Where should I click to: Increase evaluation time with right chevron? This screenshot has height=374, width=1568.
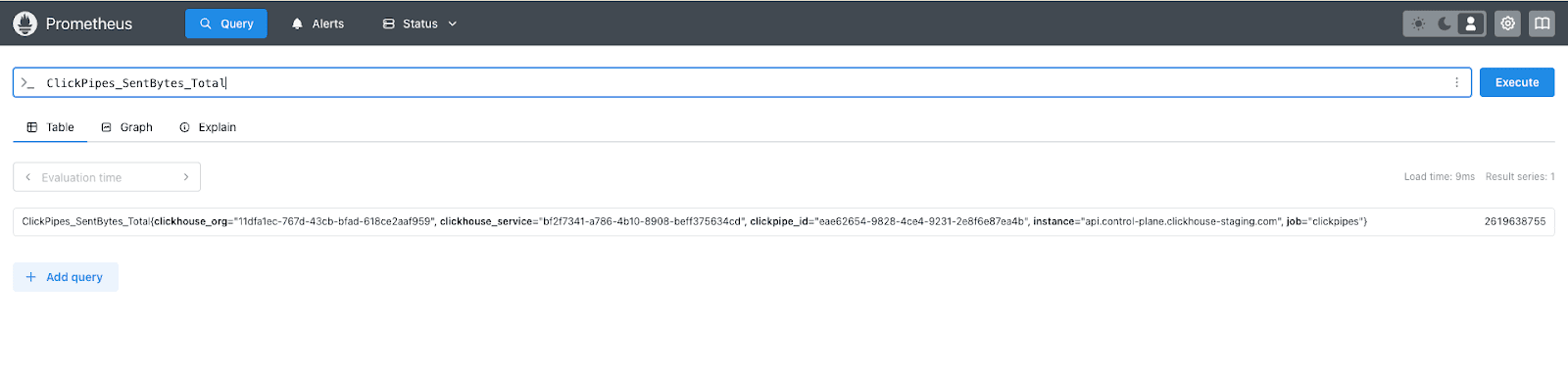tap(186, 177)
